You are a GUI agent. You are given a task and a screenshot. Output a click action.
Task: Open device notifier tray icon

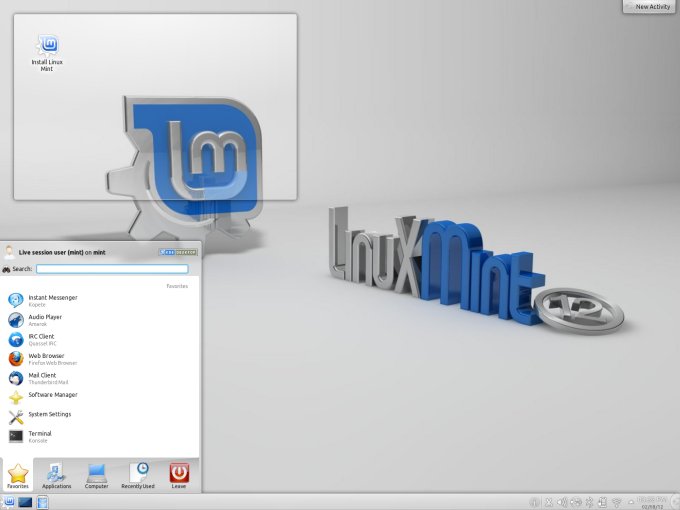[602, 502]
